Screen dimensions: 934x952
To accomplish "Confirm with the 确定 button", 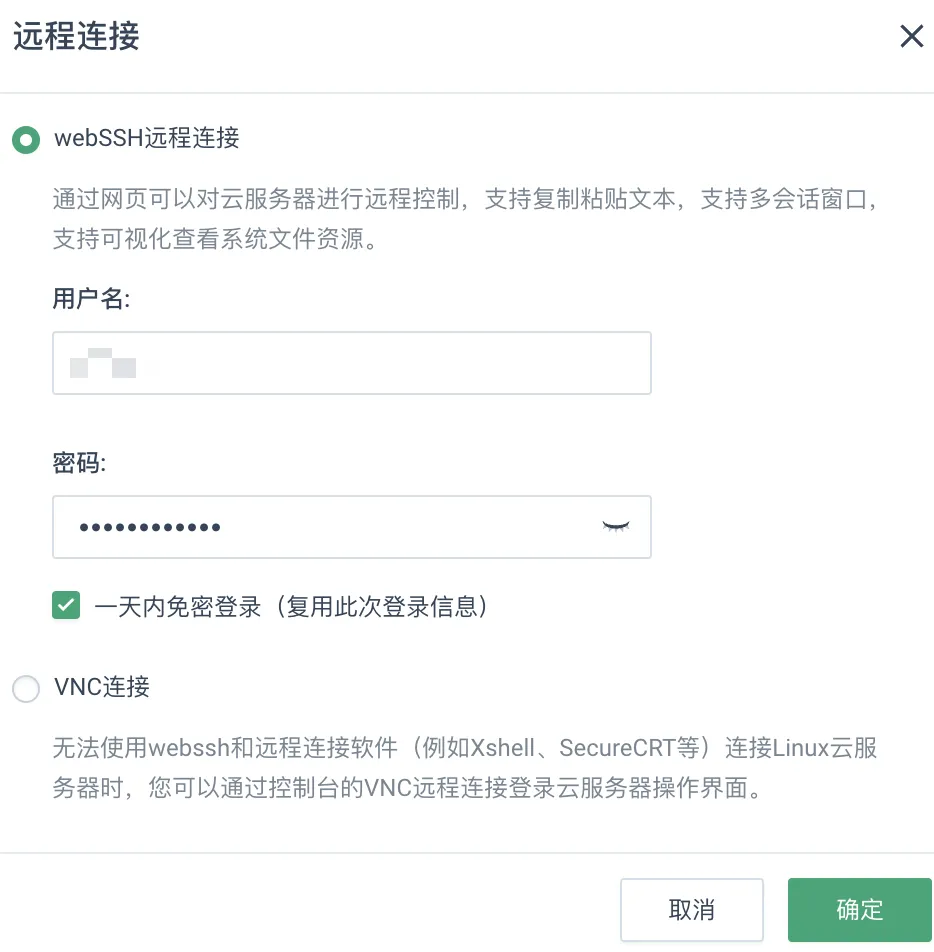I will pos(859,910).
